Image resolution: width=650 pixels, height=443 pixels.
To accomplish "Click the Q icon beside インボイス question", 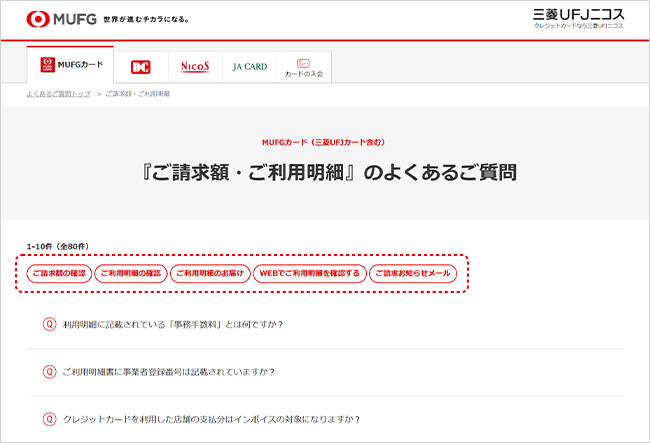I will pyautogui.click(x=48, y=419).
